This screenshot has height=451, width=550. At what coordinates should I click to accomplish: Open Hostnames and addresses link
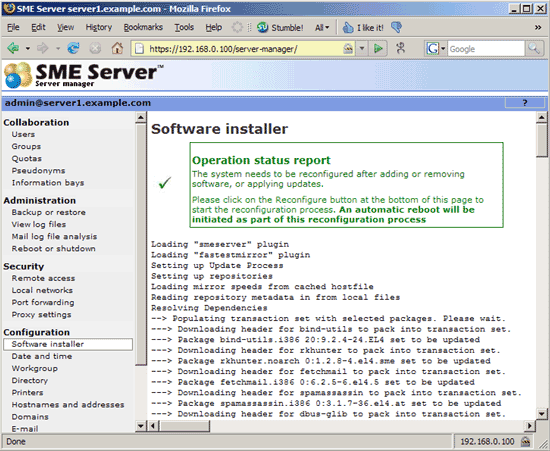point(68,404)
